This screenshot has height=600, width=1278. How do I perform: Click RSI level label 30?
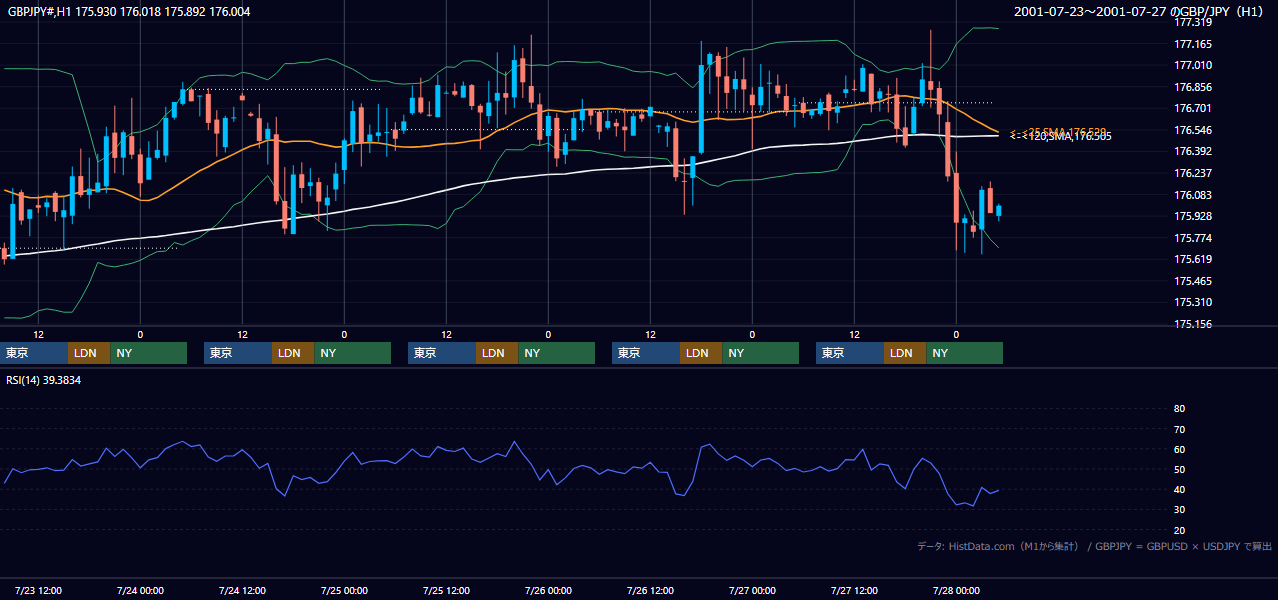click(1179, 510)
